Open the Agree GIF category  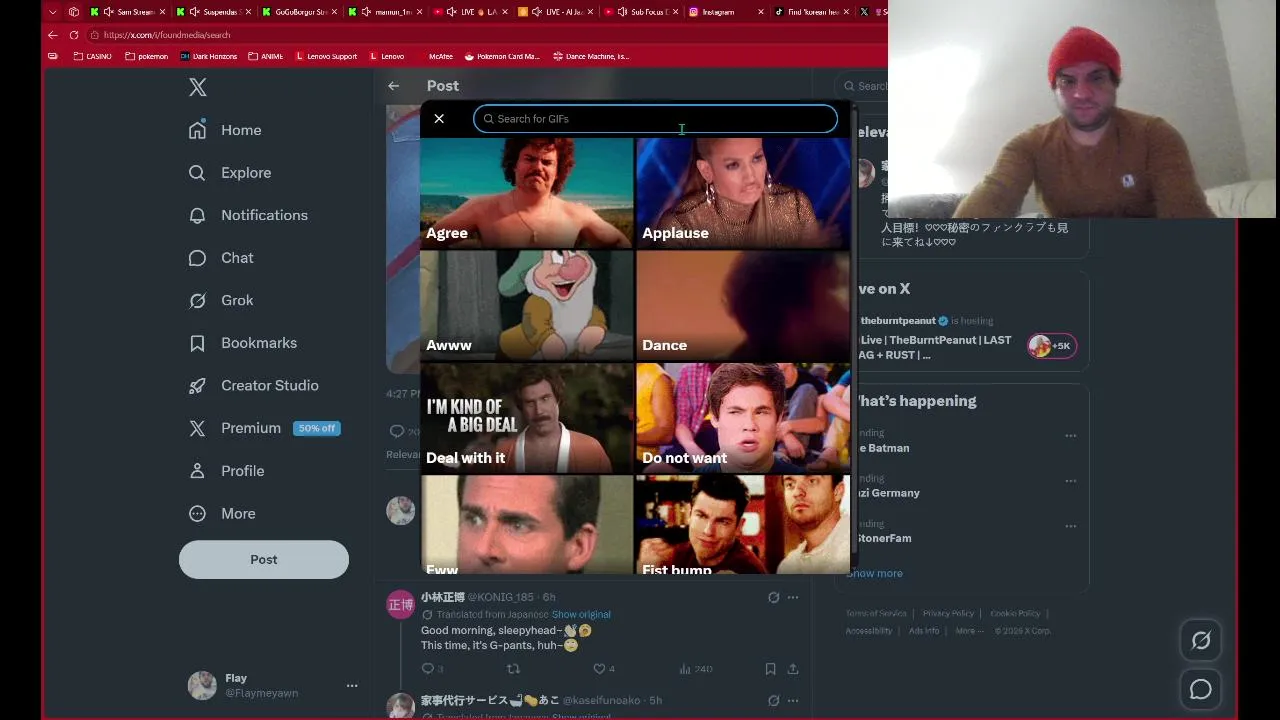point(527,192)
